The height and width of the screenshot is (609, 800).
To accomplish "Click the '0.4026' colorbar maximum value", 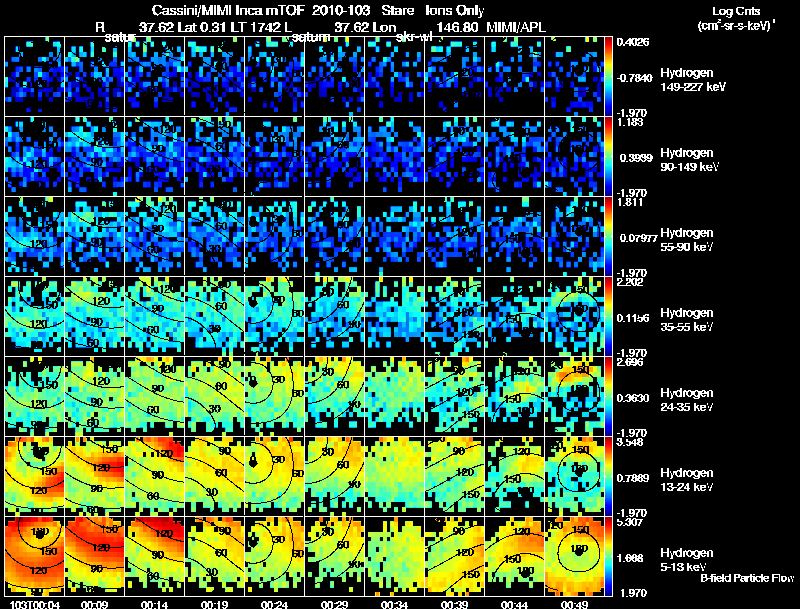I will click(633, 42).
